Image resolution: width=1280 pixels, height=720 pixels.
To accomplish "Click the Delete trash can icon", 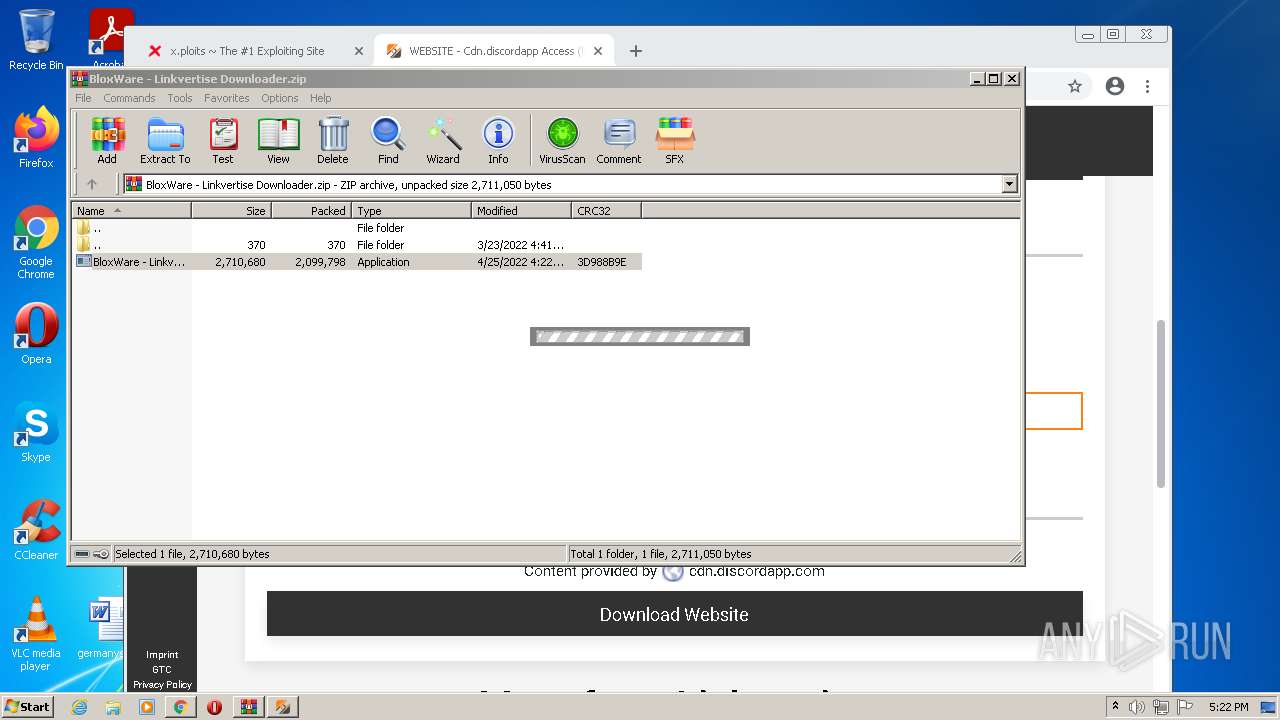I will coord(333,140).
